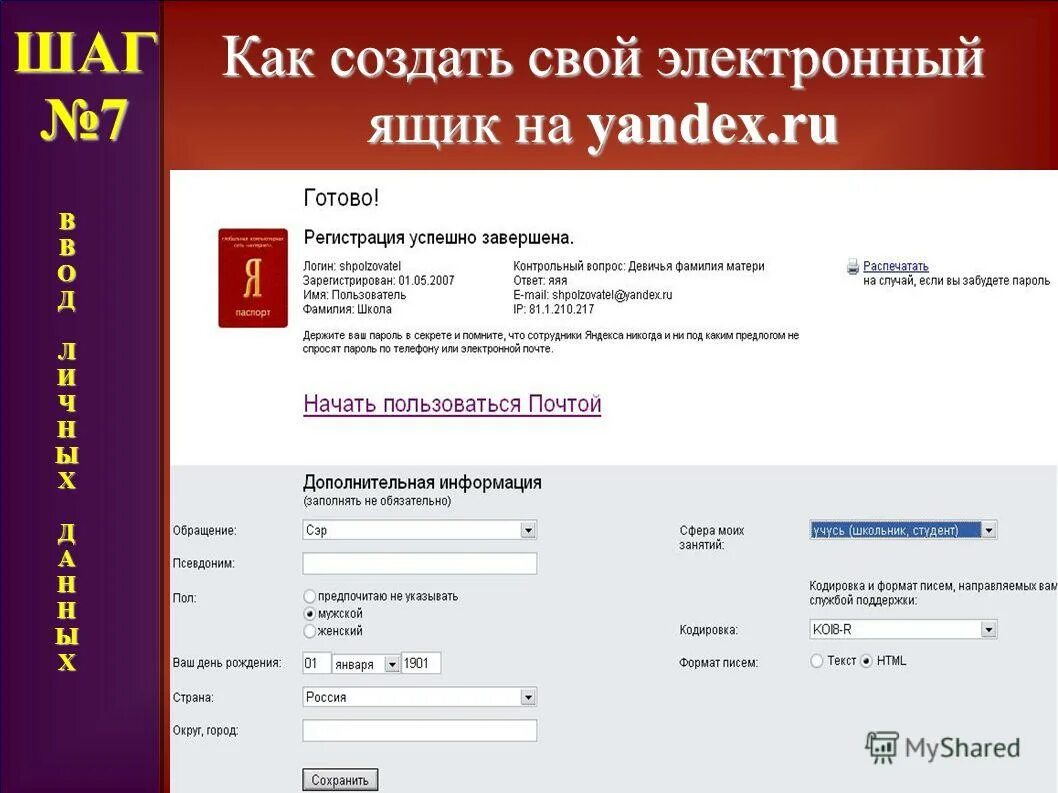Choose HTML as letter format
Viewport: 1058px width, 793px height.
pos(864,661)
